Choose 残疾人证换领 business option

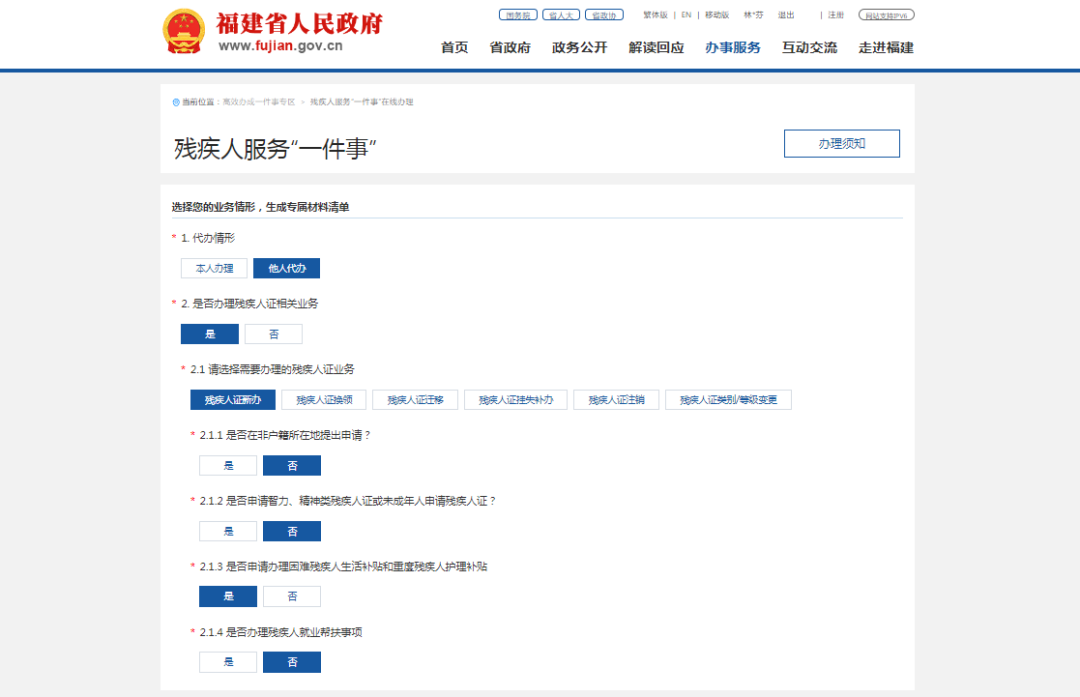[323, 400]
